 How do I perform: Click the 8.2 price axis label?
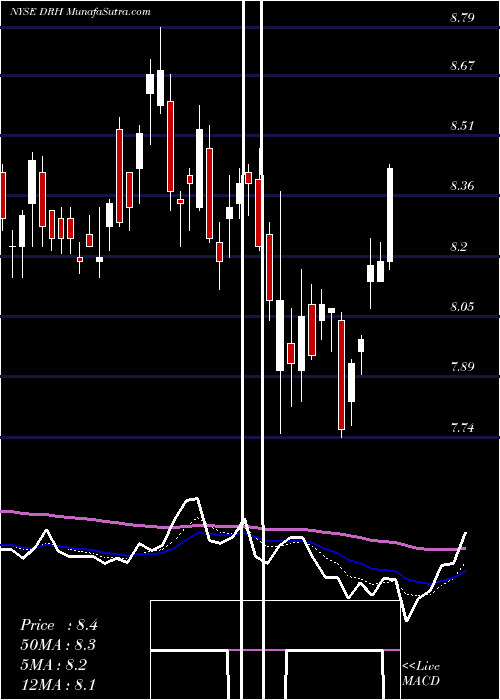pyautogui.click(x=458, y=246)
